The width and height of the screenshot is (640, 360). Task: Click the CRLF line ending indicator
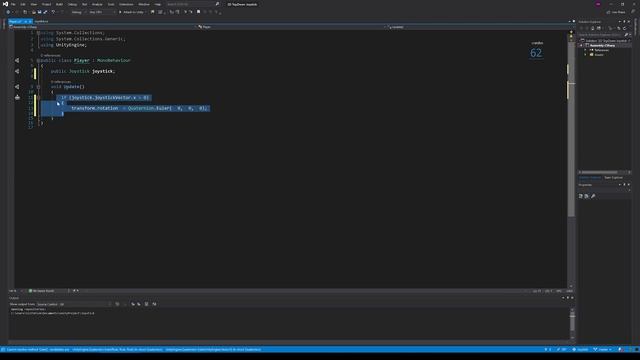click(569, 291)
